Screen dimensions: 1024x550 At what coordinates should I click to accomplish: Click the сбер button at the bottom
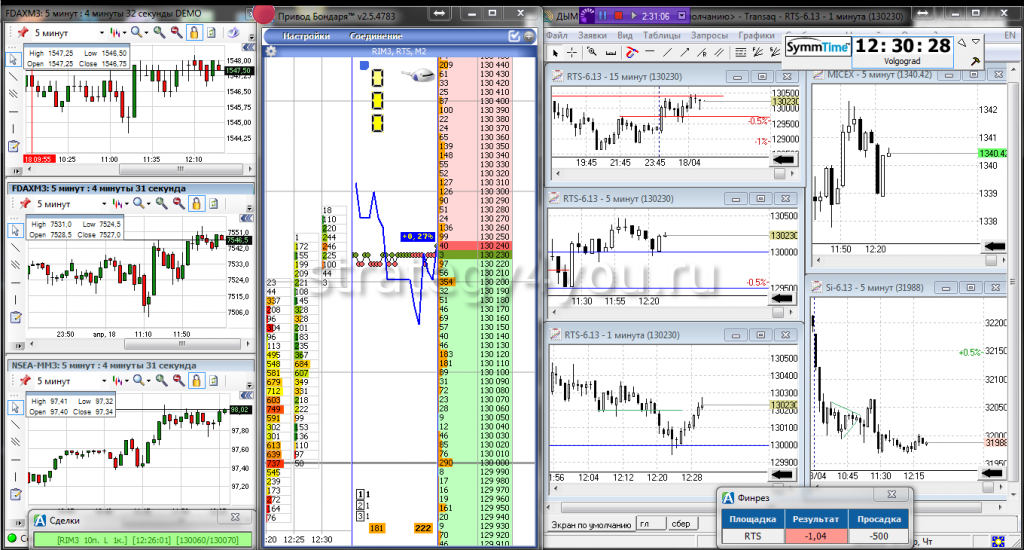681,524
